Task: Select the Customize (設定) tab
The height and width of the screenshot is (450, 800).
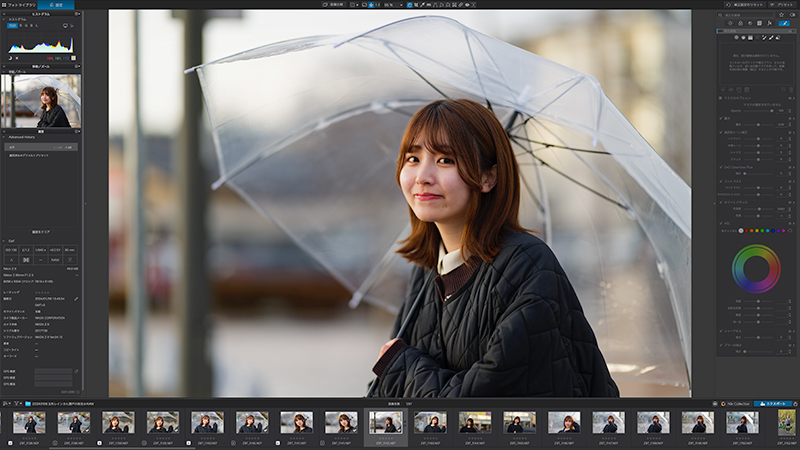Action: (x=56, y=5)
